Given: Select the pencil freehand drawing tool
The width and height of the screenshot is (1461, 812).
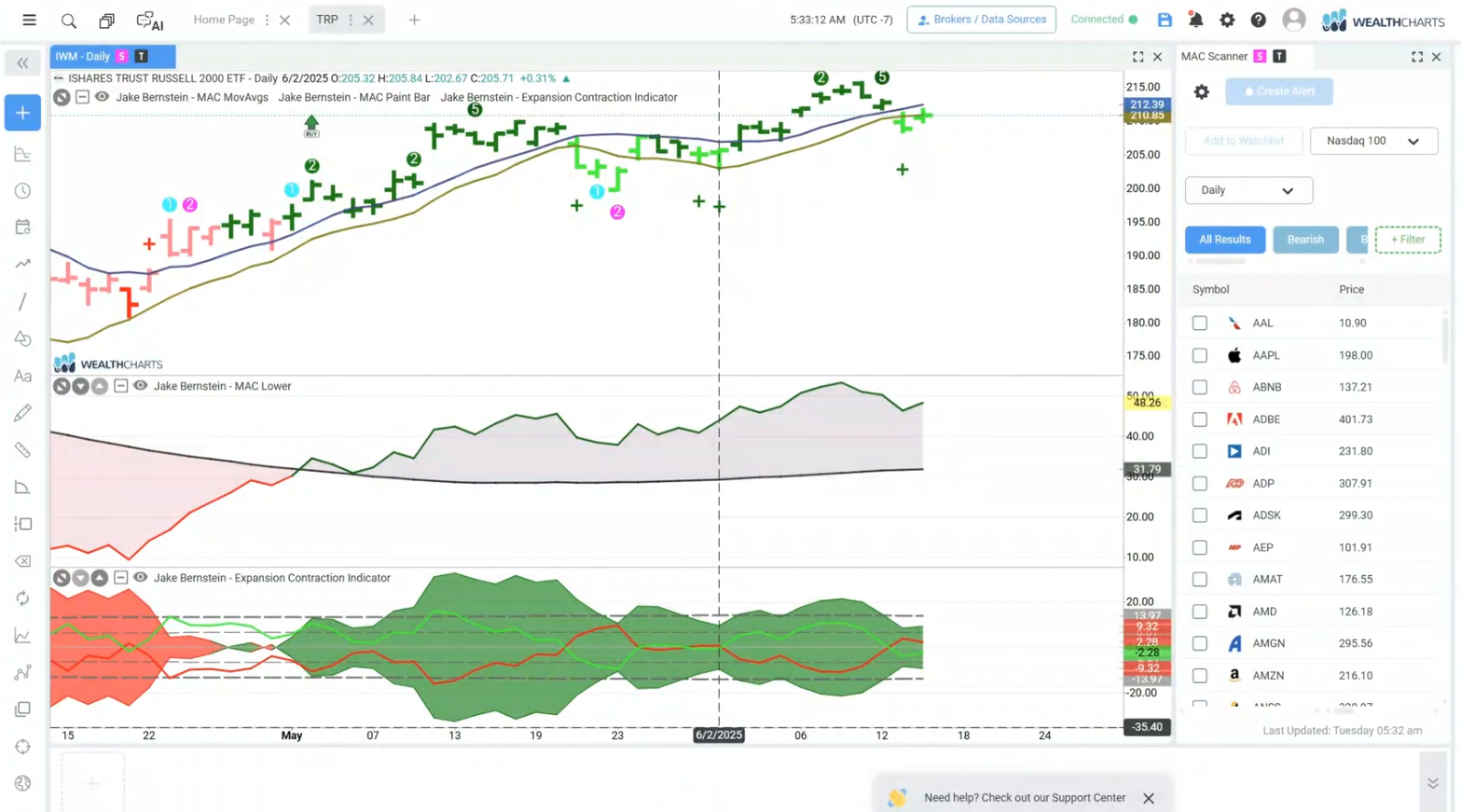Looking at the screenshot, I should (22, 413).
